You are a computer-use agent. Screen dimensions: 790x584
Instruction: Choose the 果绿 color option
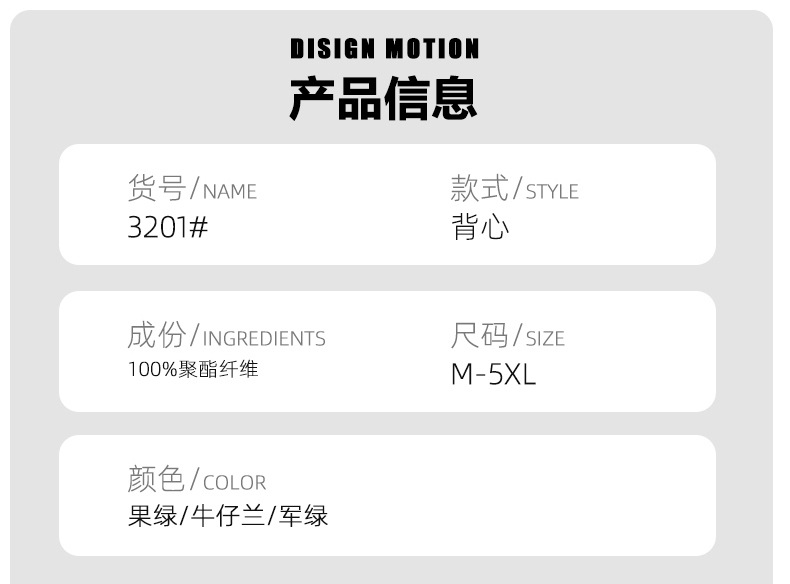[152, 516]
